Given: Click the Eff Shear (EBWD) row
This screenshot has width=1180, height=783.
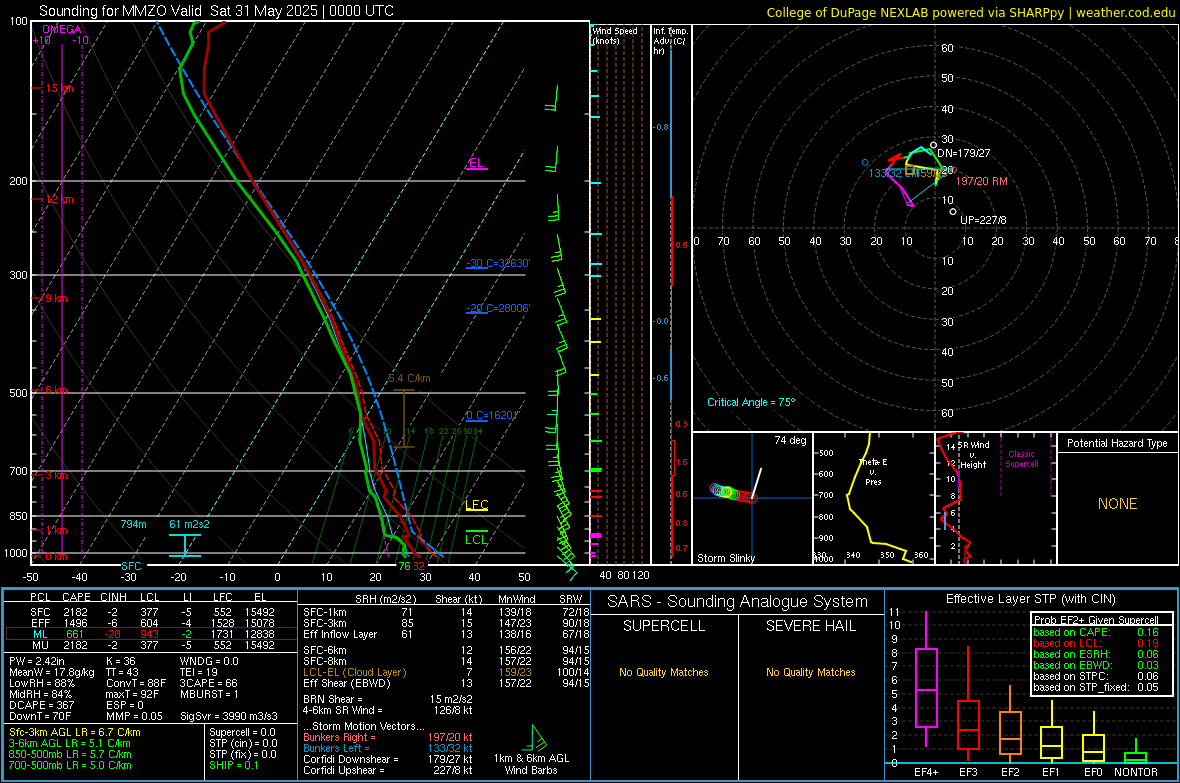Looking at the screenshot, I should 446,683.
